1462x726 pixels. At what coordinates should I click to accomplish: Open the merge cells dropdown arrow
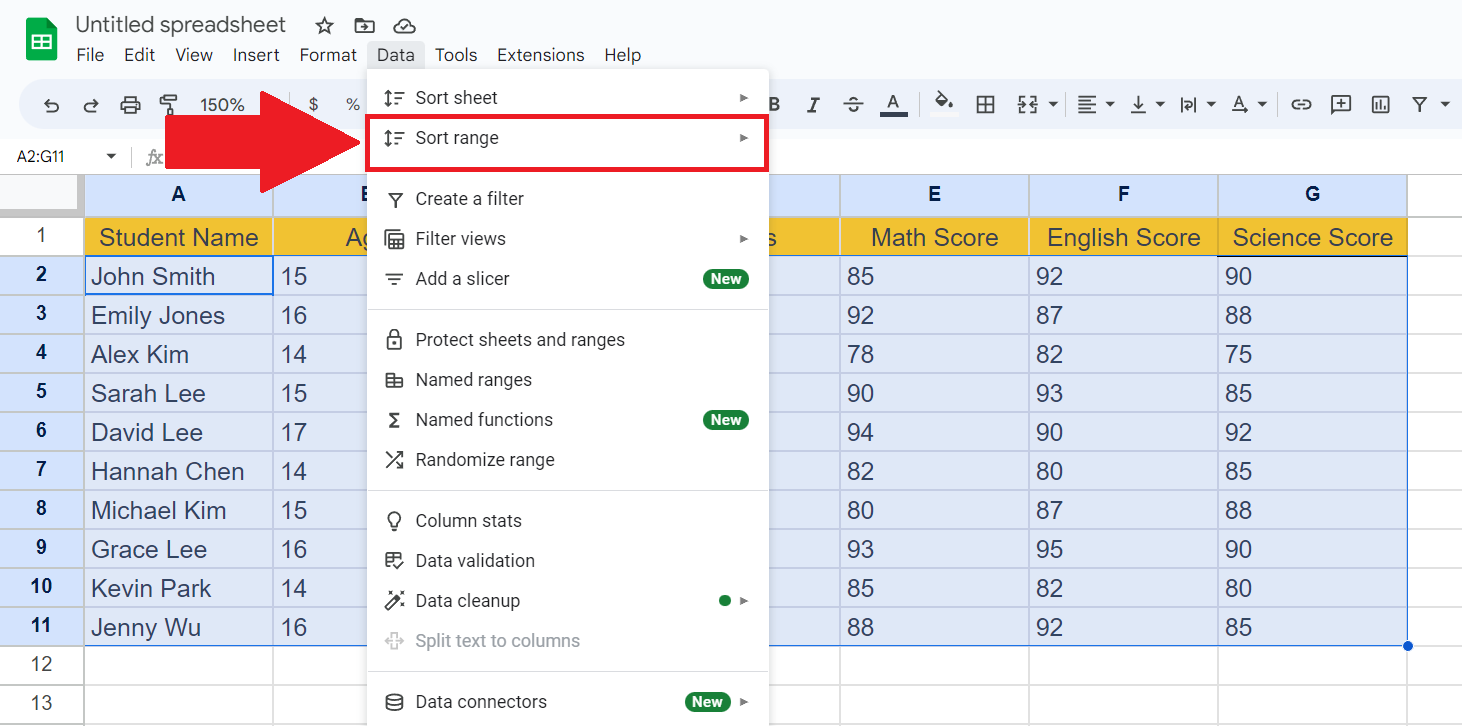1053,104
